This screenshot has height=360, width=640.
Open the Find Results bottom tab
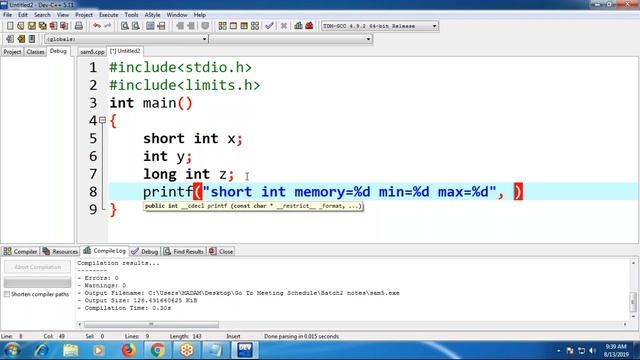[x=184, y=251]
